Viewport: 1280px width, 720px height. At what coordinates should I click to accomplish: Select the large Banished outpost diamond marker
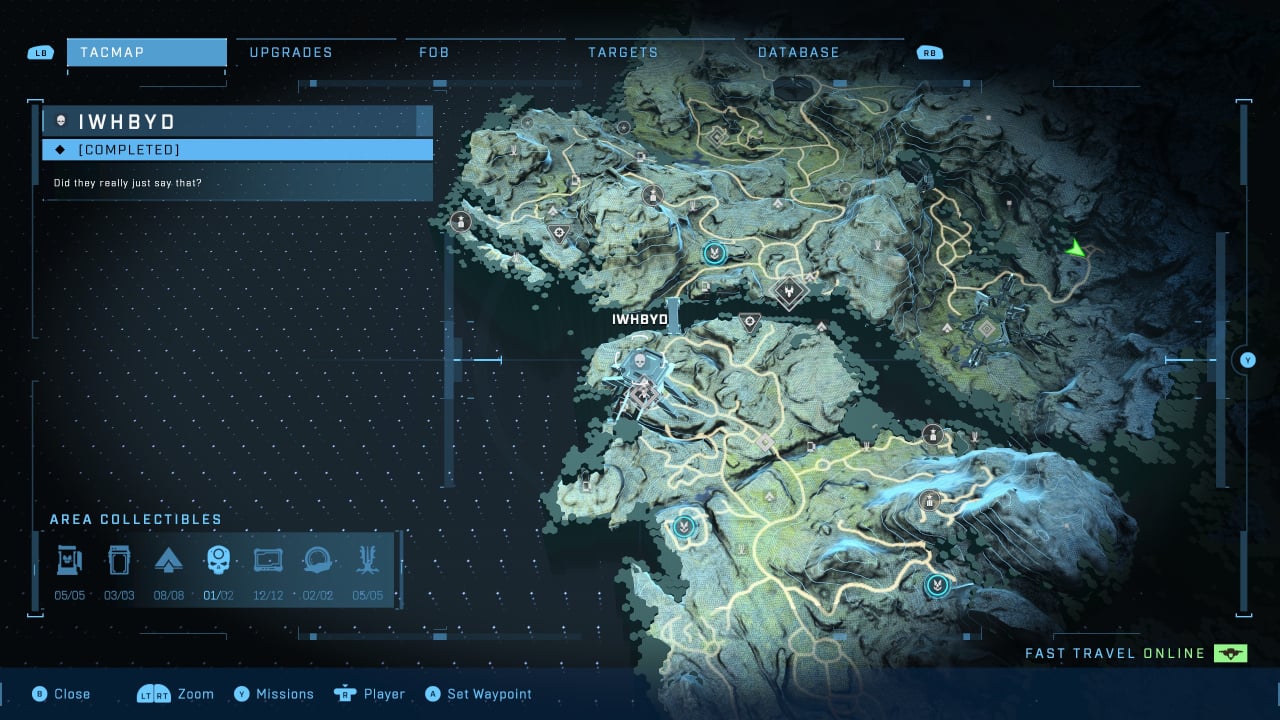coord(790,292)
